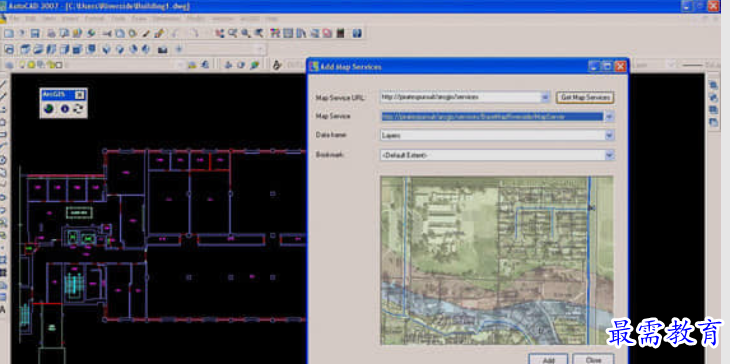Select the ArcGIS Identify info tool
The image size is (730, 364).
(x=64, y=108)
